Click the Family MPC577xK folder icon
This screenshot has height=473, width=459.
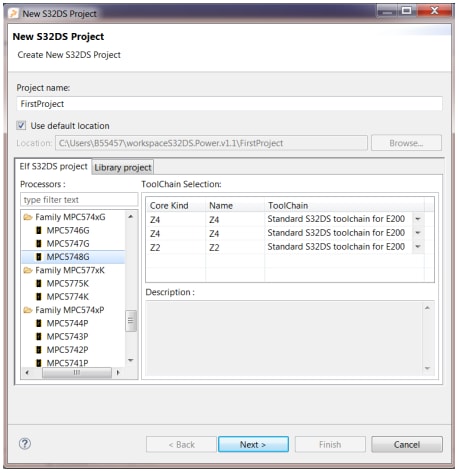click(28, 270)
